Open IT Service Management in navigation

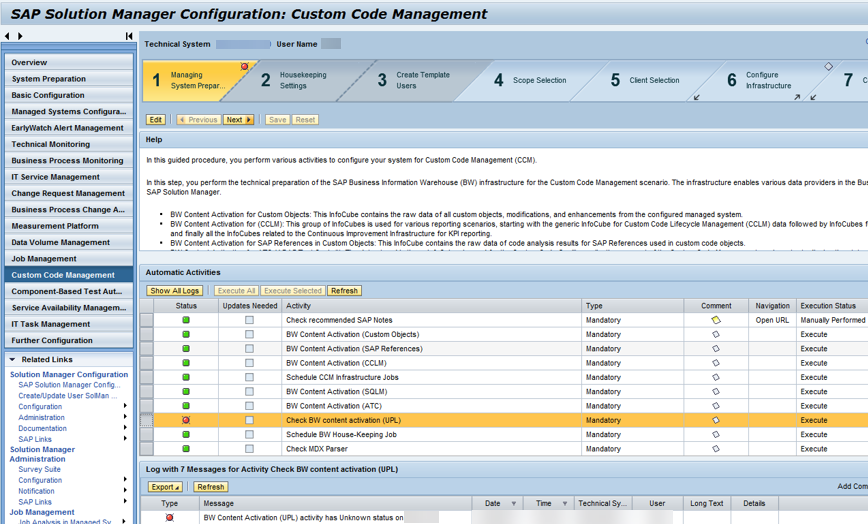(x=69, y=177)
